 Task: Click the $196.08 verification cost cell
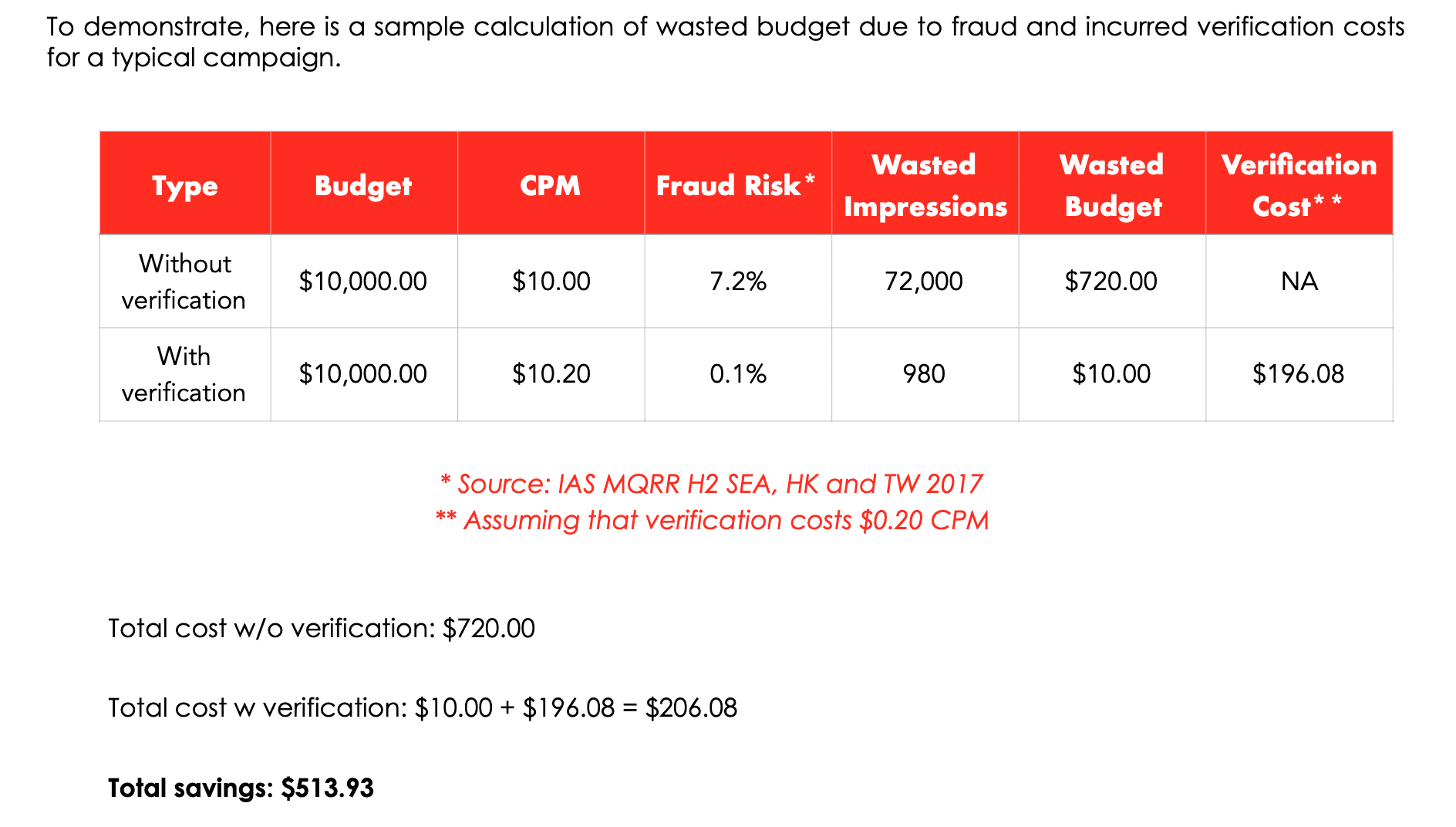[1299, 374]
